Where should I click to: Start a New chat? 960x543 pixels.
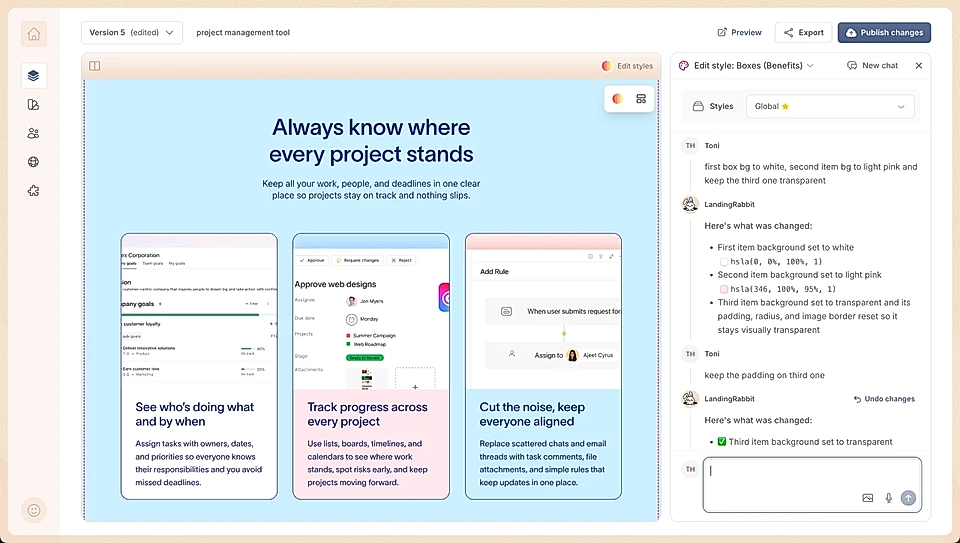point(872,66)
